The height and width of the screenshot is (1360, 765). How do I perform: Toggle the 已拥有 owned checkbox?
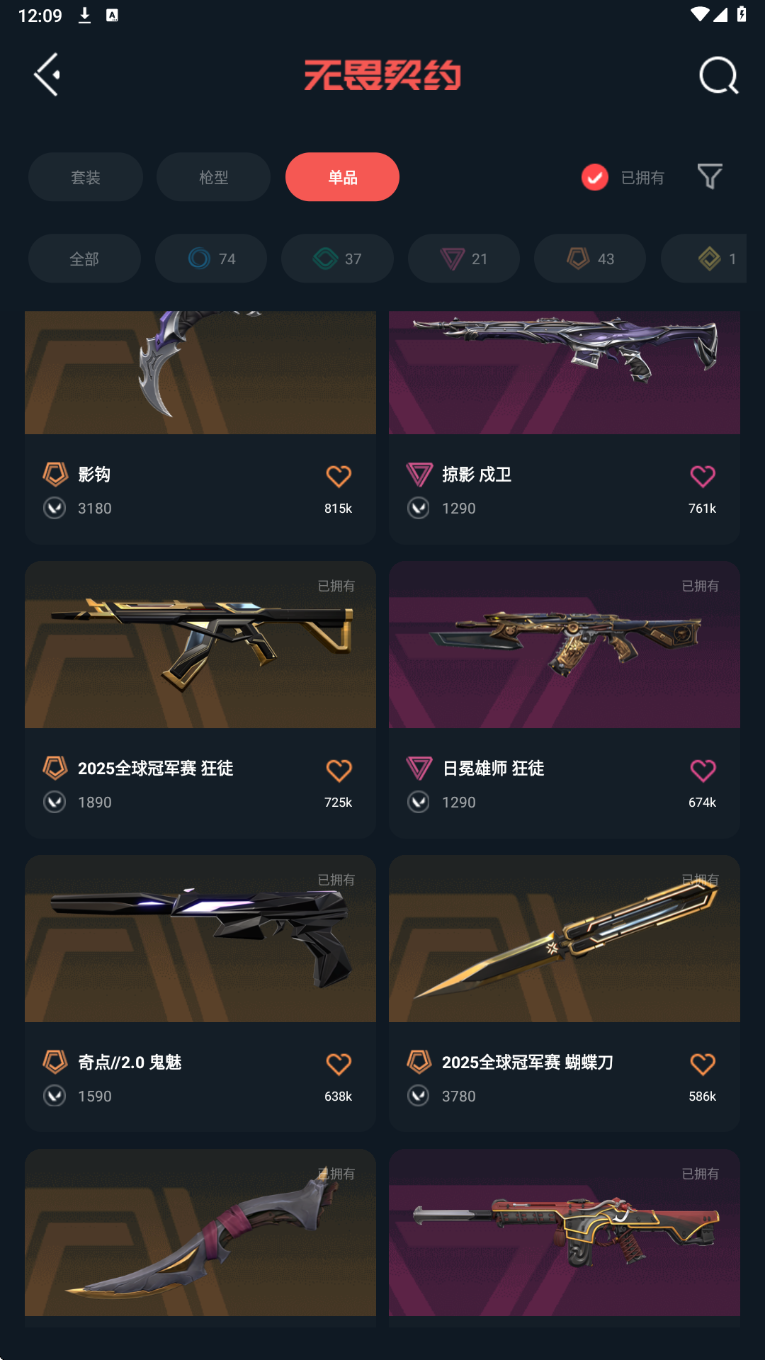[595, 177]
